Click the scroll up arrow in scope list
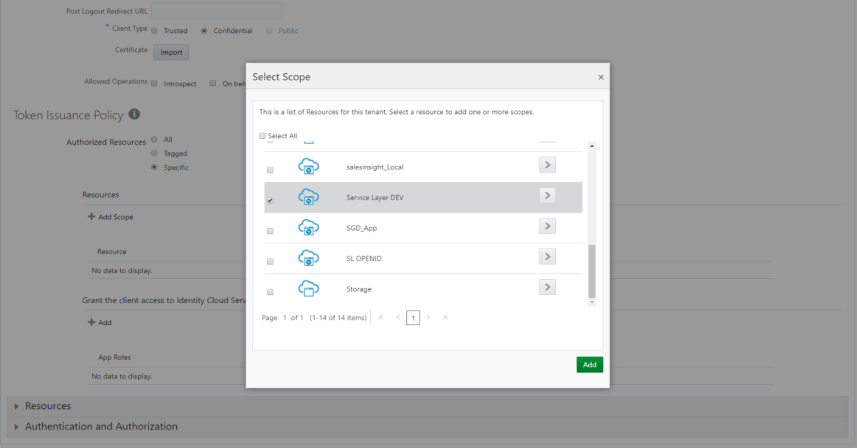The height and width of the screenshot is (448, 857). 592,146
